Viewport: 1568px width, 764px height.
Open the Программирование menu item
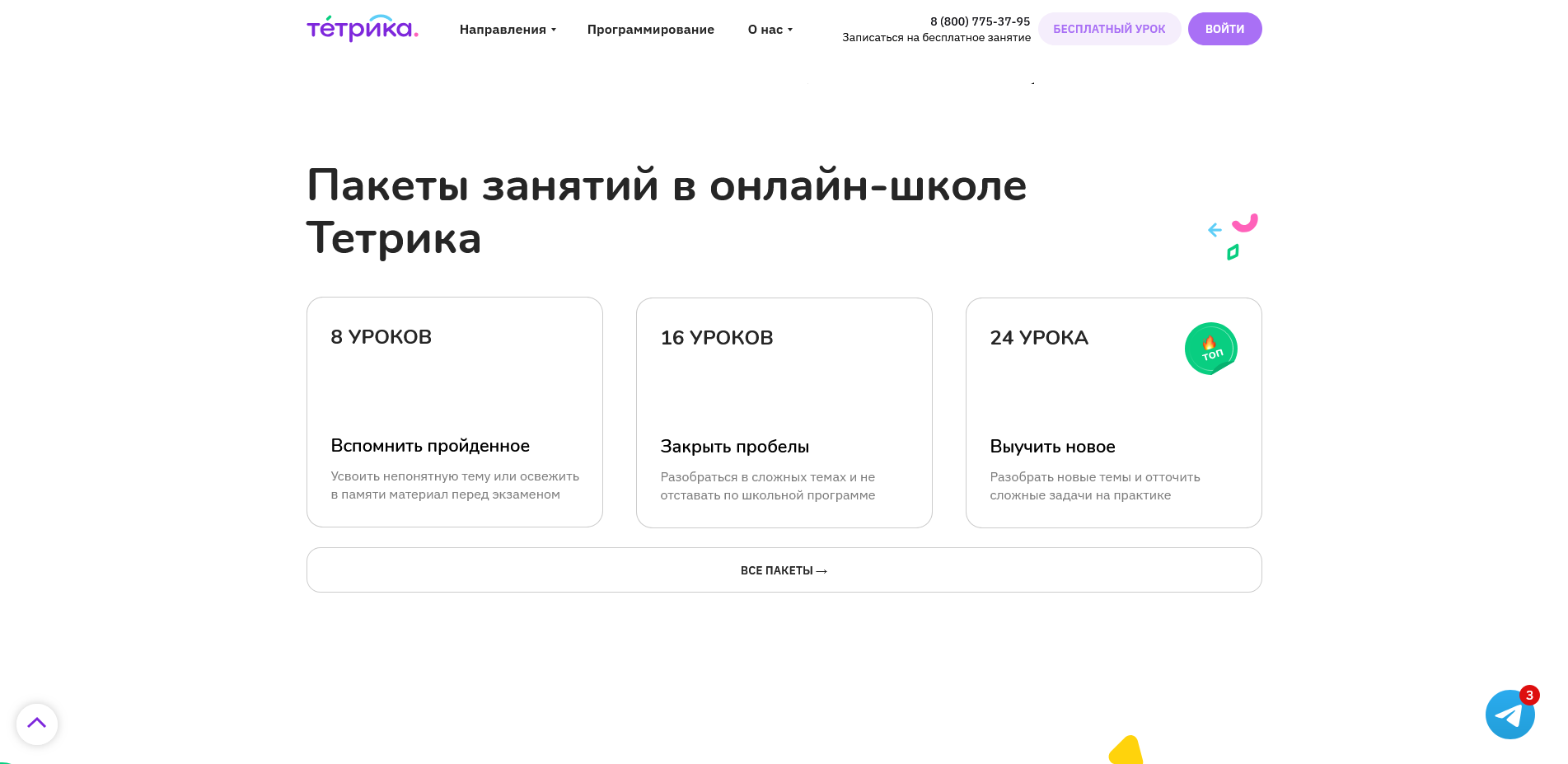click(651, 29)
